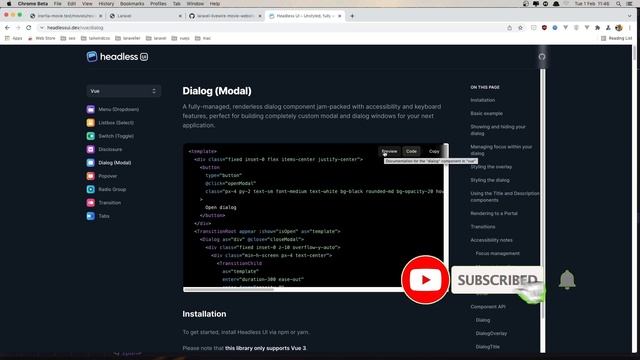
Task: Click the Installation heading
Action: pyautogui.click(x=204, y=314)
